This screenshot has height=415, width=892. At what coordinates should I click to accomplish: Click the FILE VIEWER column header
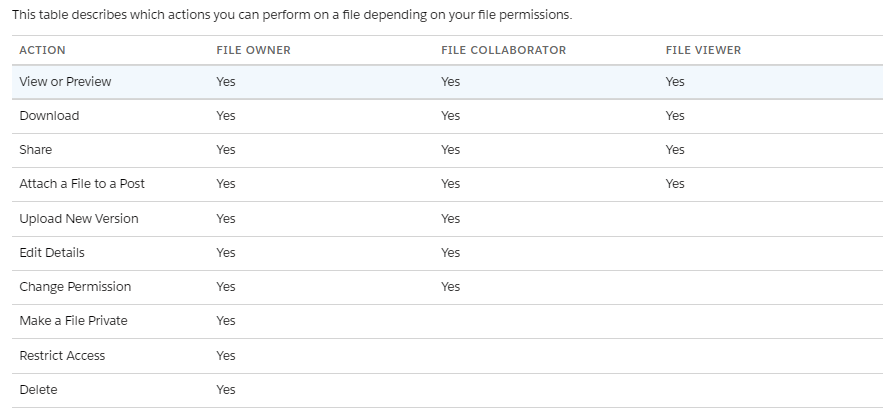(x=703, y=50)
